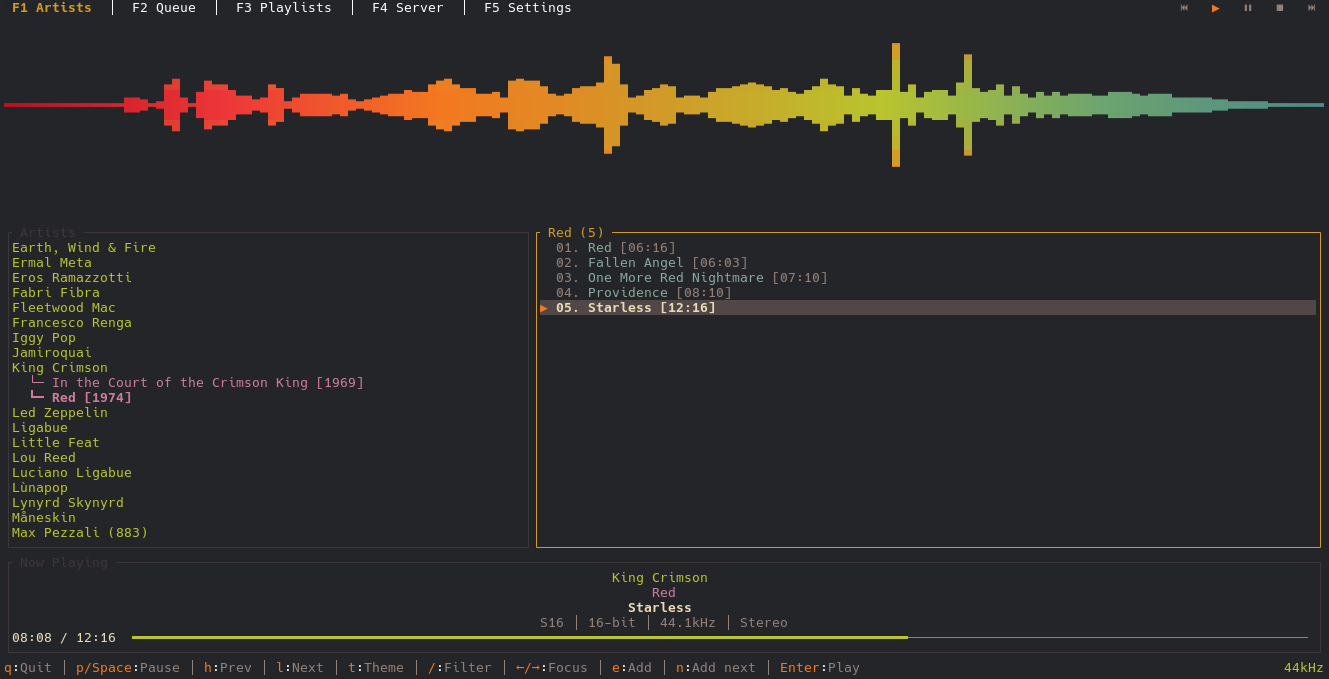Screen dimensions: 1329x679
Task: Click the p/Space:Pause shortcut
Action: pos(128,668)
